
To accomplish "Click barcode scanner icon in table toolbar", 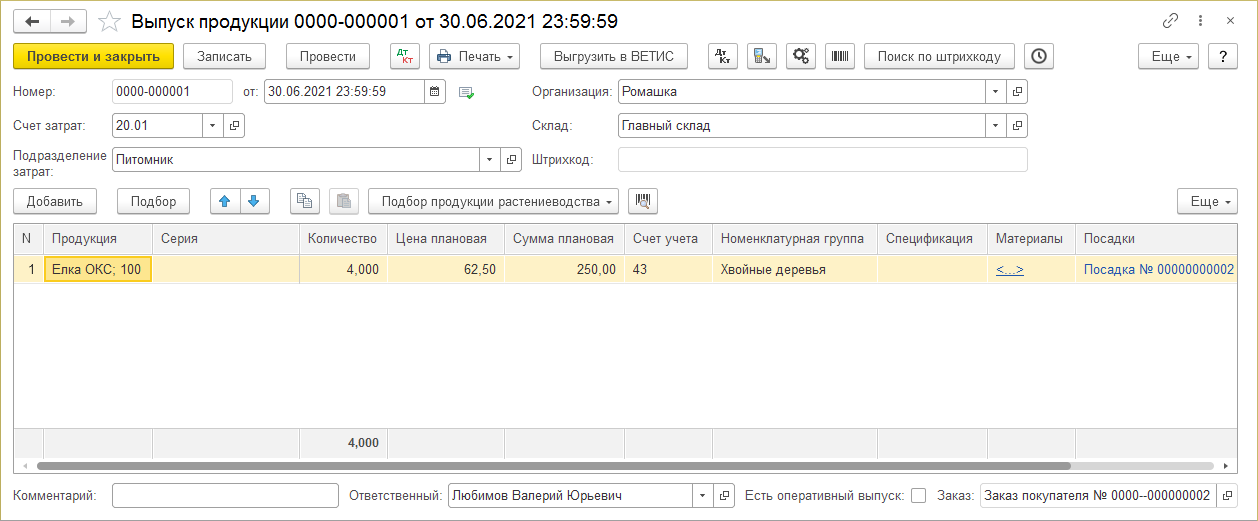I will (643, 201).
